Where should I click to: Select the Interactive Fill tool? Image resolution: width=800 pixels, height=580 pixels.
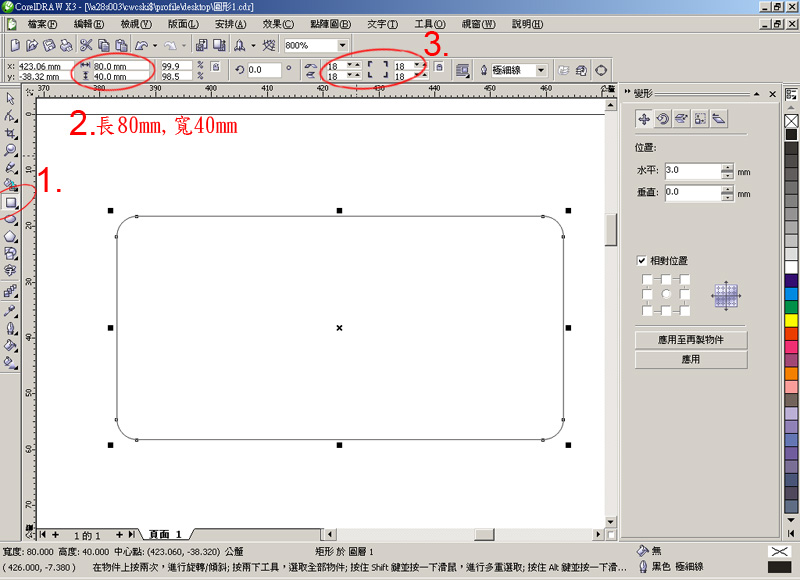coord(10,363)
